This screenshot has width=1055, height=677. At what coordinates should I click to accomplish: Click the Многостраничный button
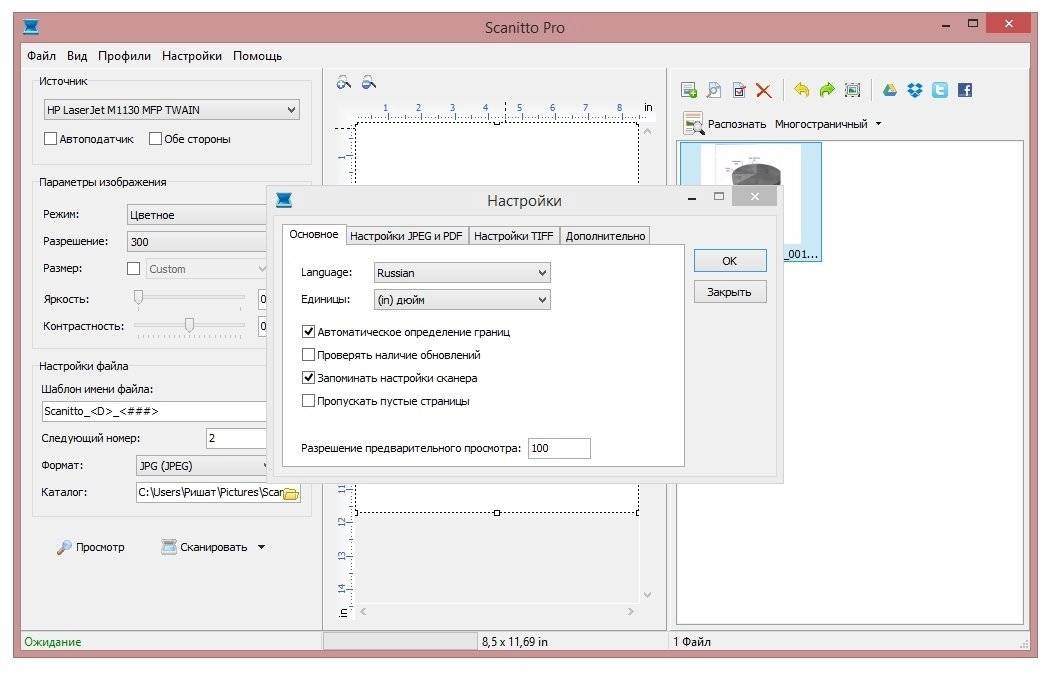point(821,124)
